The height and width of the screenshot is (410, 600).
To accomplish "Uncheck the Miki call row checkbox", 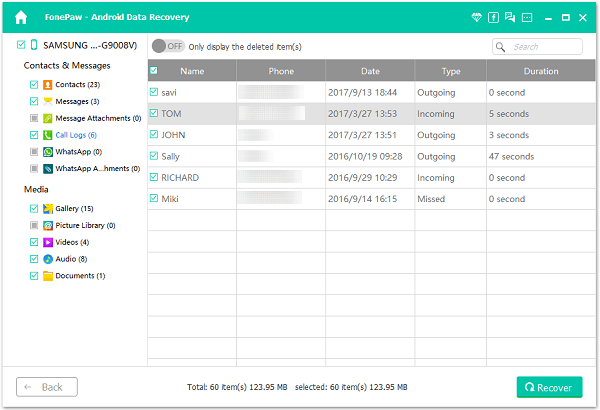I will coord(154,198).
